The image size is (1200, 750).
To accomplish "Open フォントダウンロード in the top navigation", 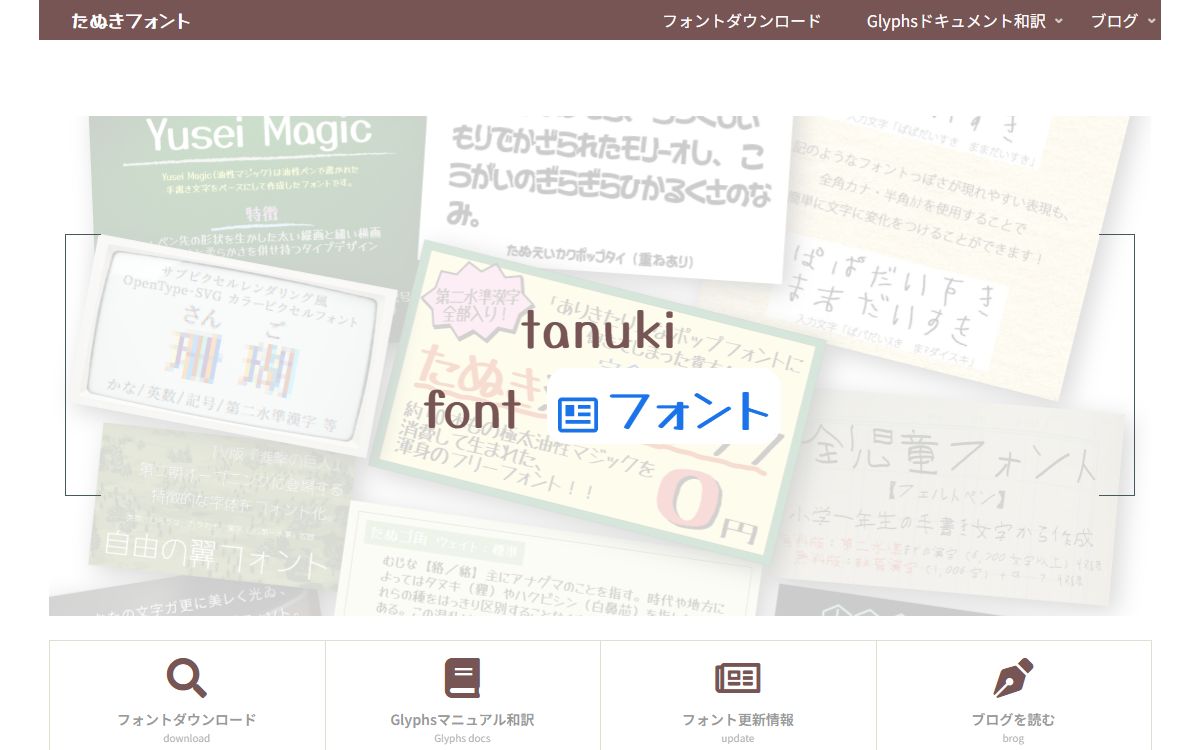I will [742, 21].
